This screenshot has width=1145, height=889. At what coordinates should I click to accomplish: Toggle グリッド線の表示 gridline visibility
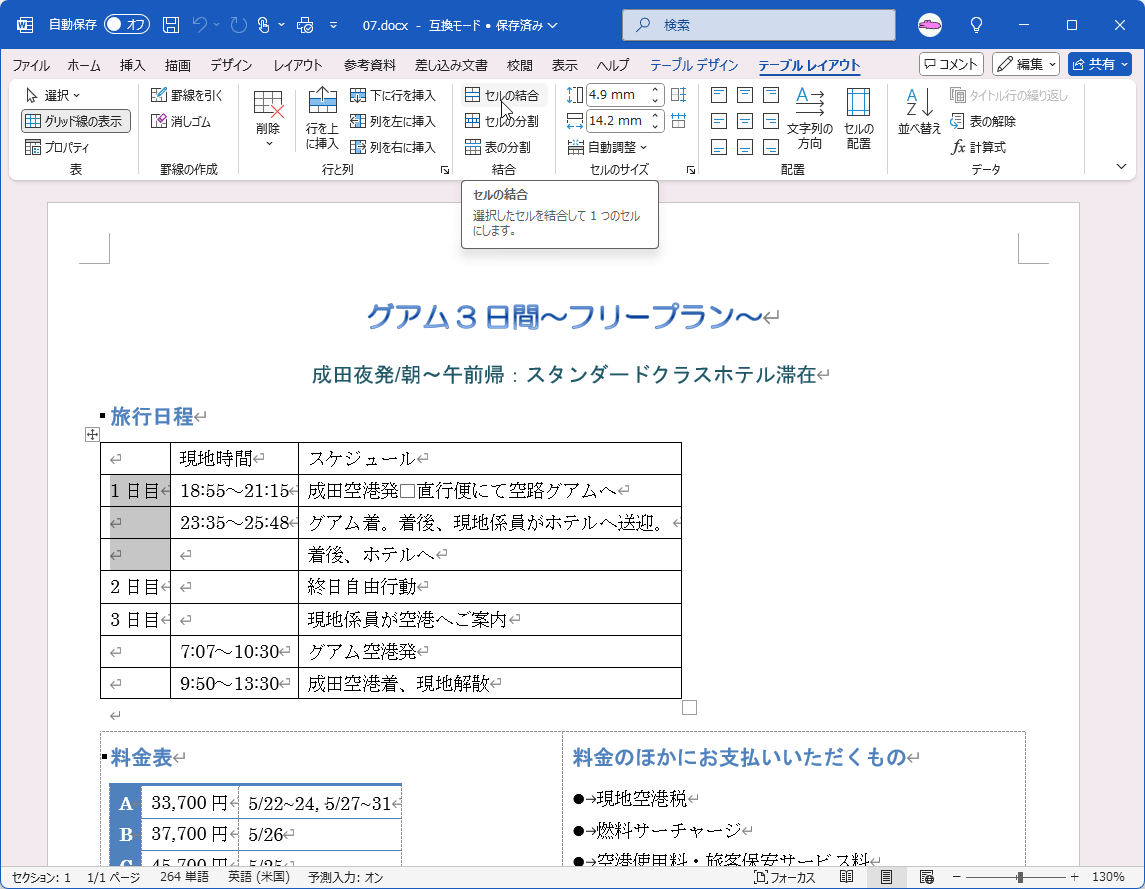(x=76, y=121)
